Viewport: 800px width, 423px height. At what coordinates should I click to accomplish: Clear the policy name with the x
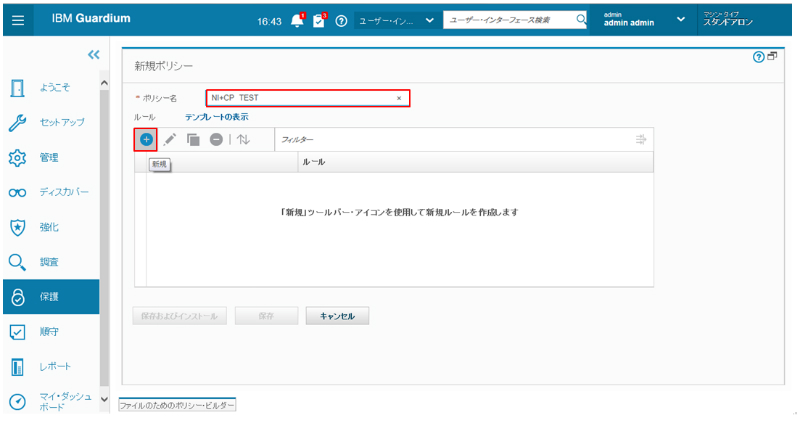pyautogui.click(x=399, y=98)
